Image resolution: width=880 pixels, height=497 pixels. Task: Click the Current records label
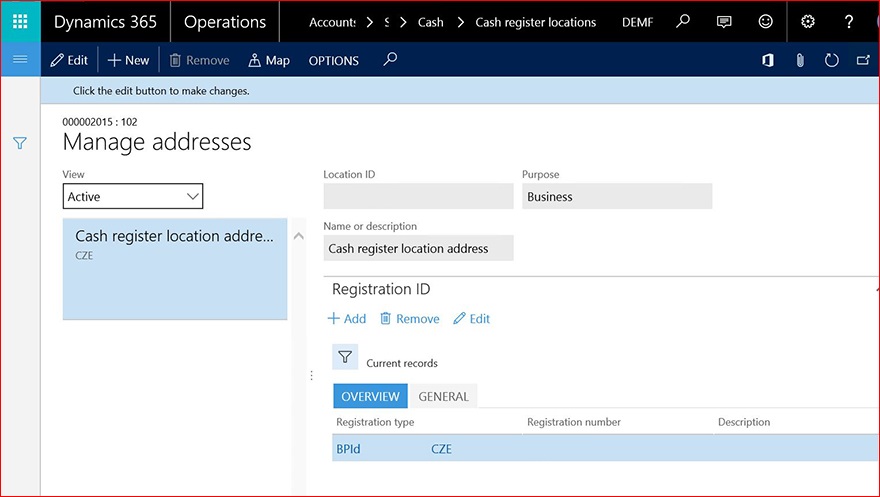(402, 363)
